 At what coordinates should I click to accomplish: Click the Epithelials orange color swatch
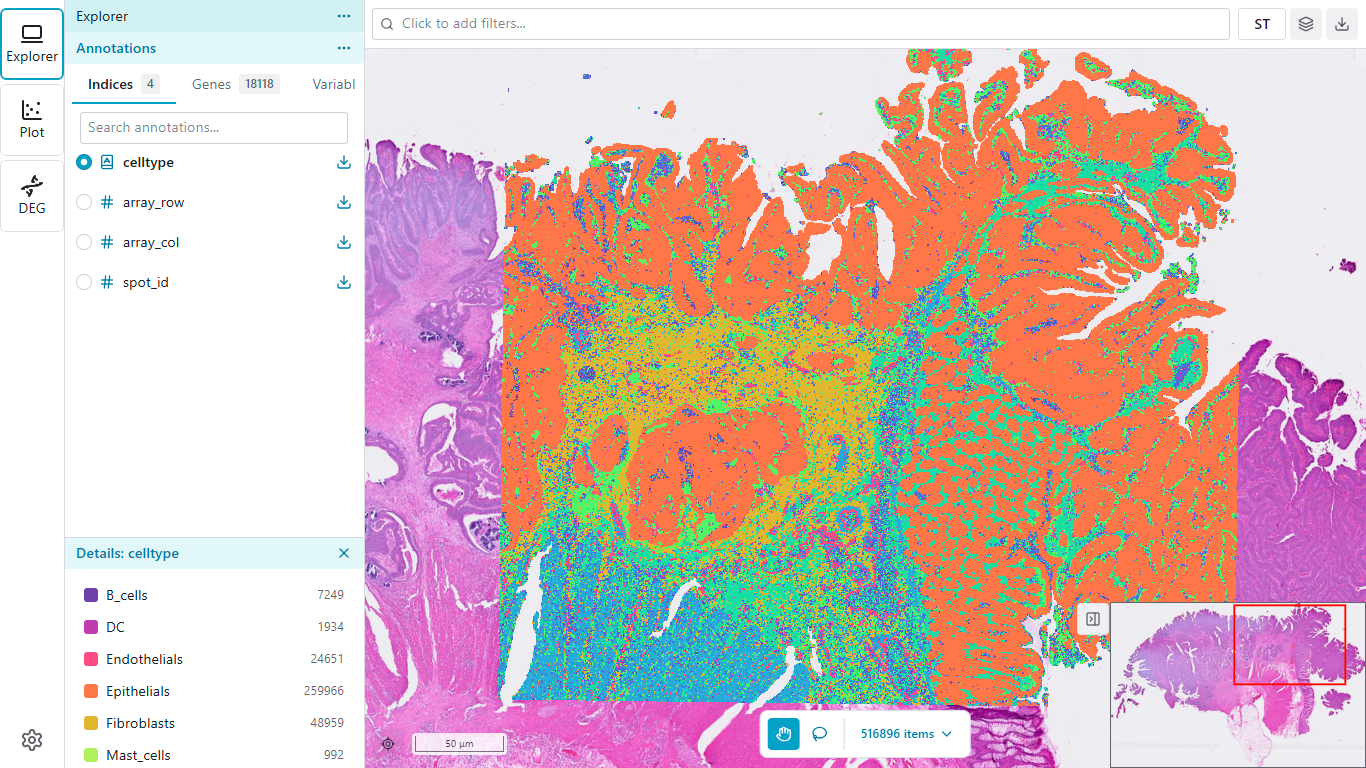pyautogui.click(x=91, y=691)
